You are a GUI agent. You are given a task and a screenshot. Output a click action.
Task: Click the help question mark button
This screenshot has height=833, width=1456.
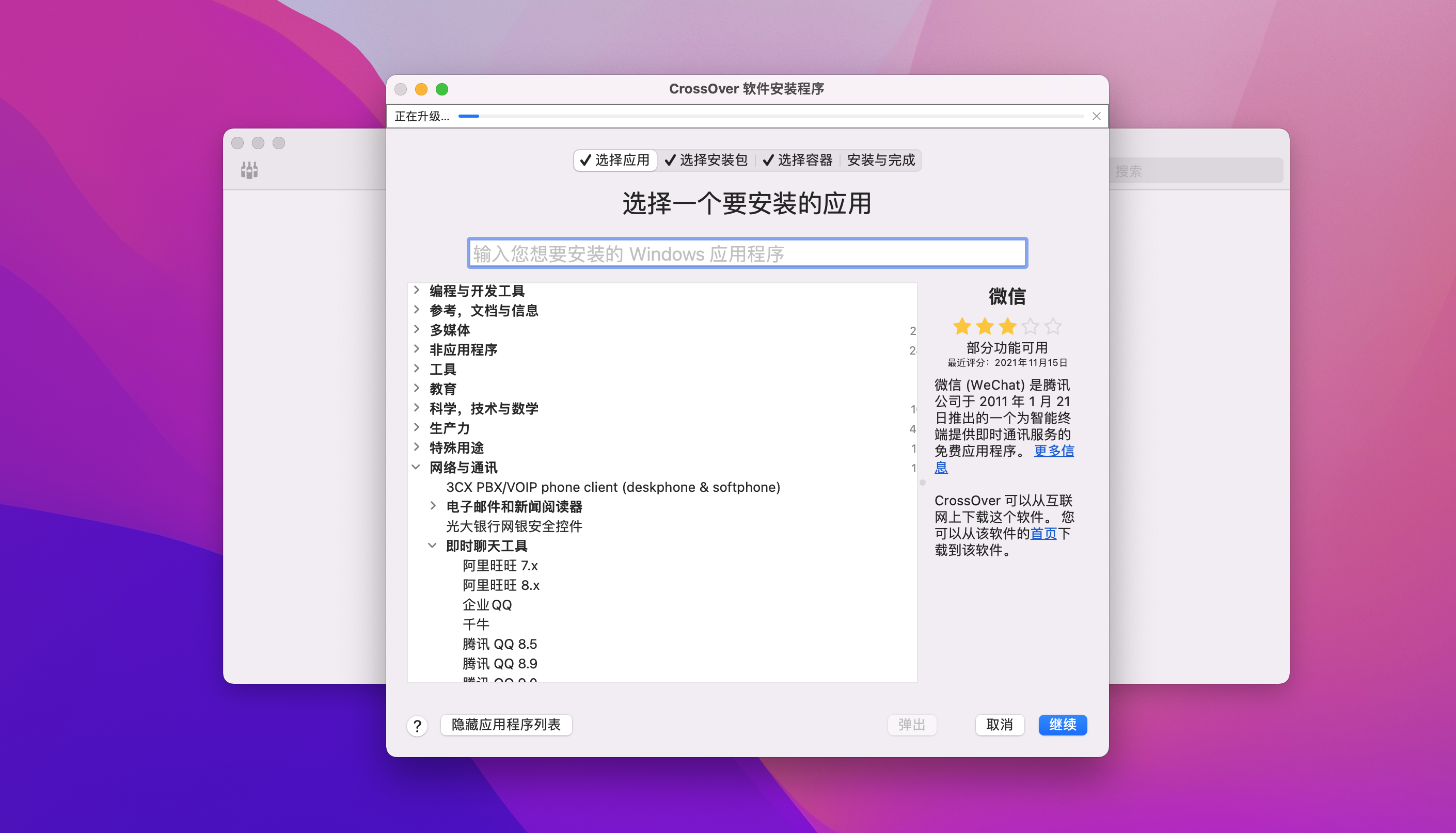coord(417,726)
